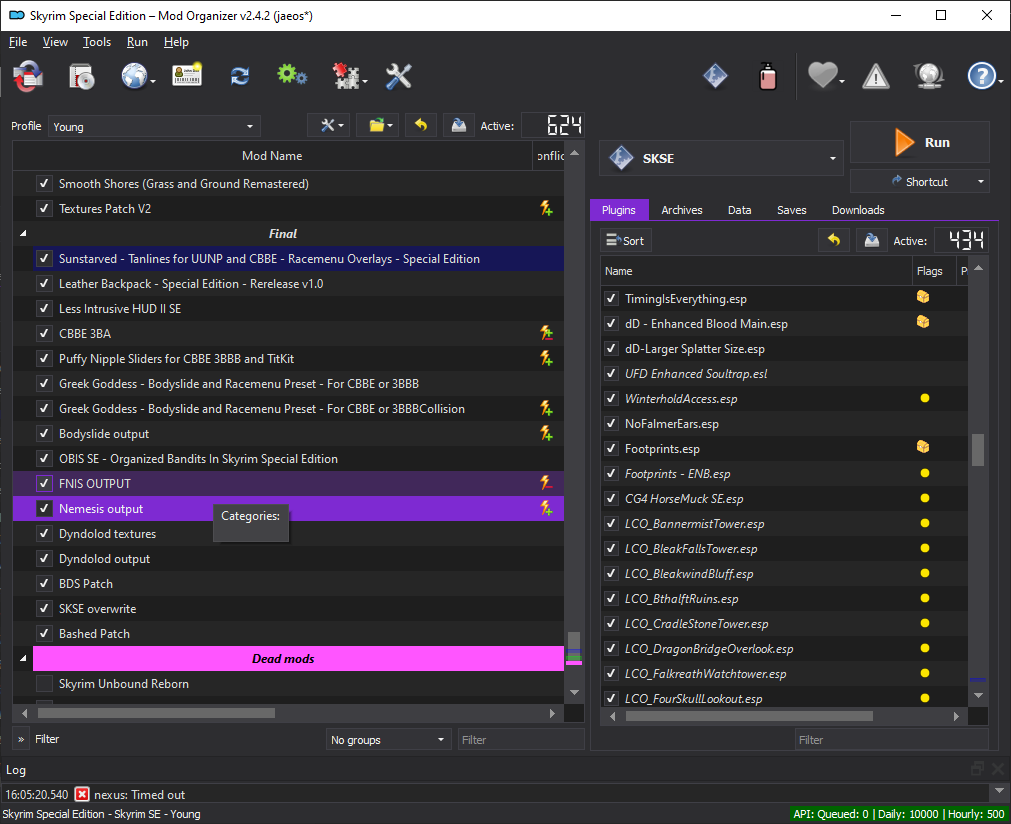Open settings wrench and screwdriver icon
Screen dimensions: 1011x824
coord(398,76)
